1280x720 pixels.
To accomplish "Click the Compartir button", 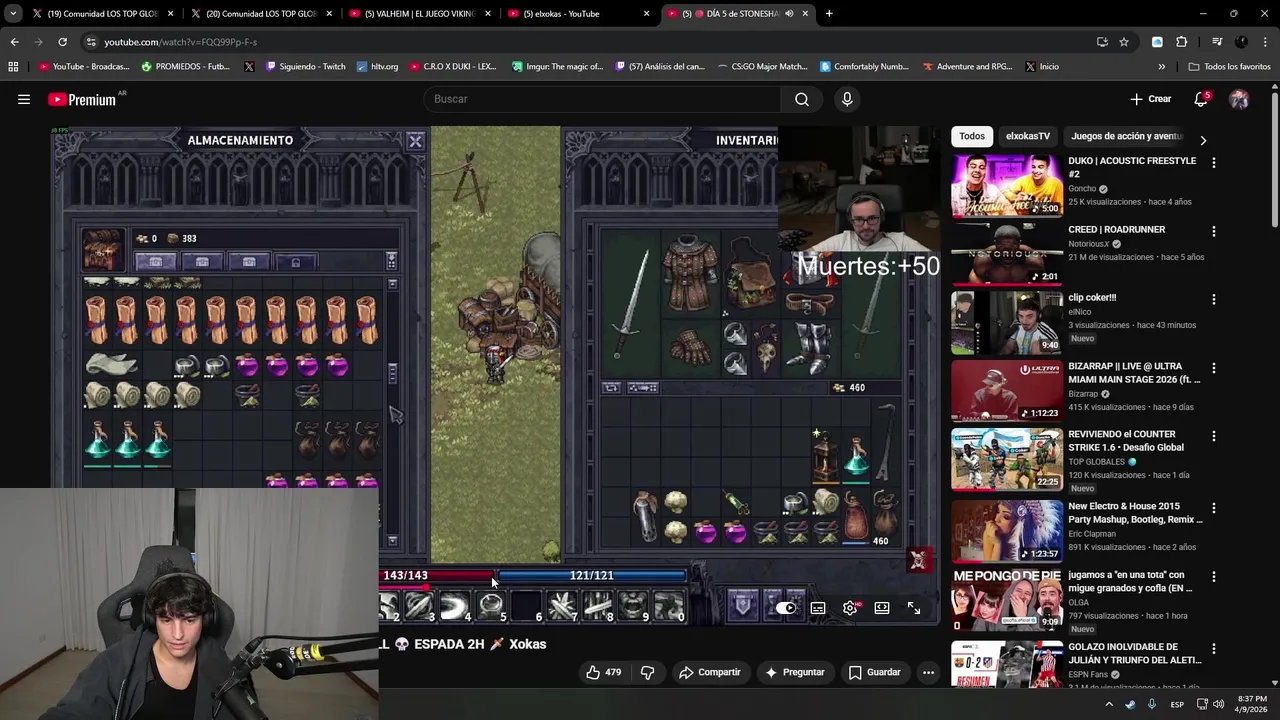I will (x=710, y=672).
